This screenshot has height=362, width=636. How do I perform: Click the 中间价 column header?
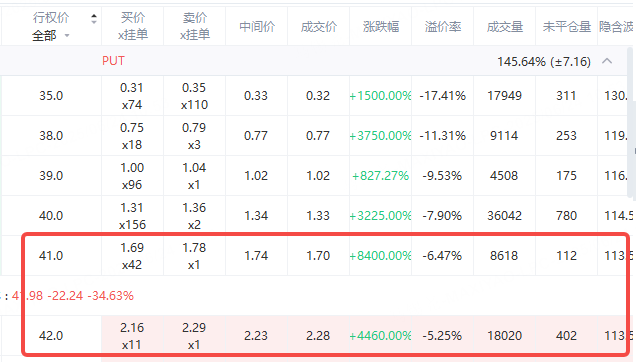(257, 27)
